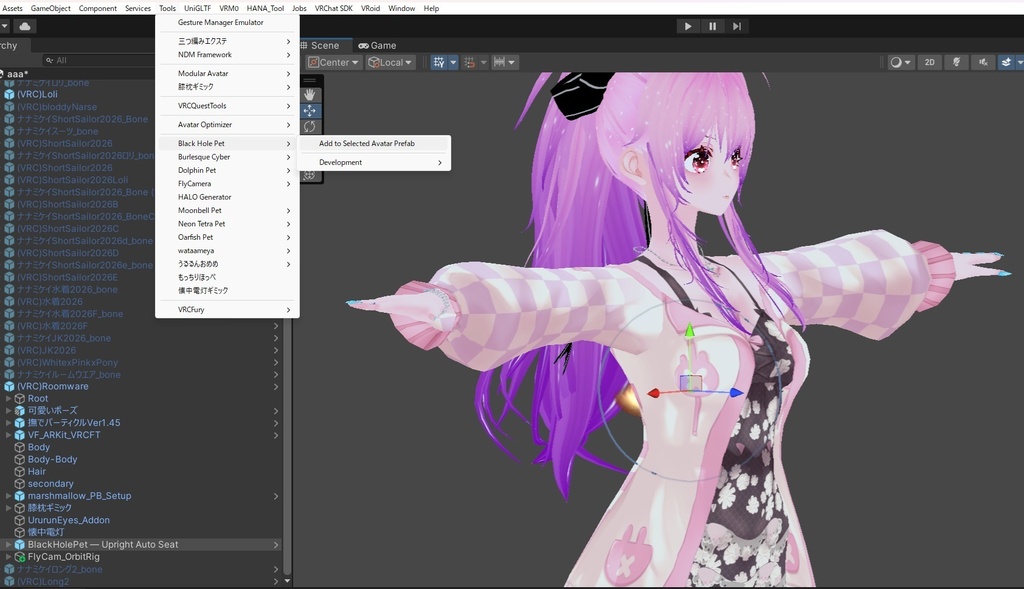1024x589 pixels.
Task: Click the Pause button
Action: 712,26
